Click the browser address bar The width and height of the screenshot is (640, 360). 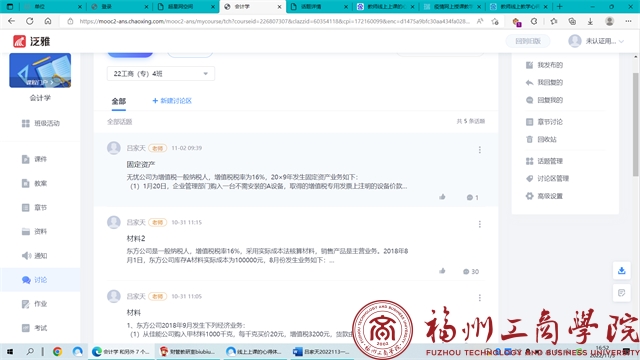tap(274, 21)
